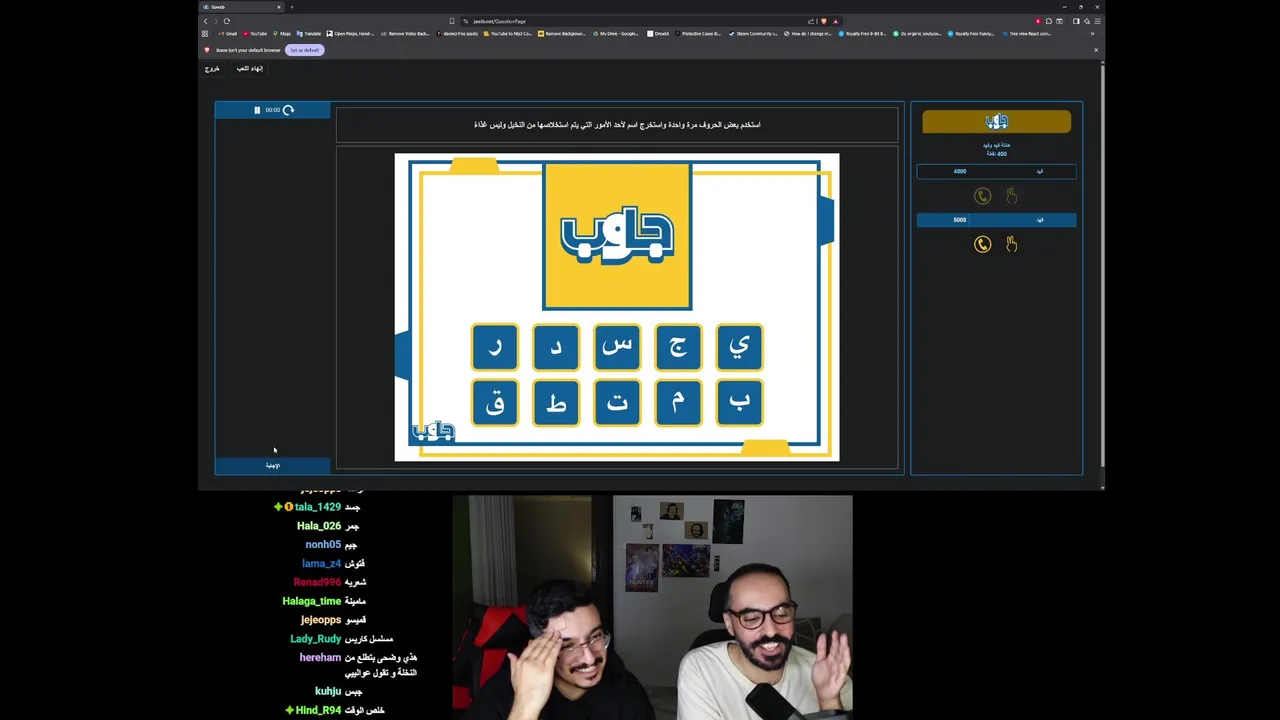Open a new browser tab
Viewport: 1280px width, 720px height.
coord(291,7)
